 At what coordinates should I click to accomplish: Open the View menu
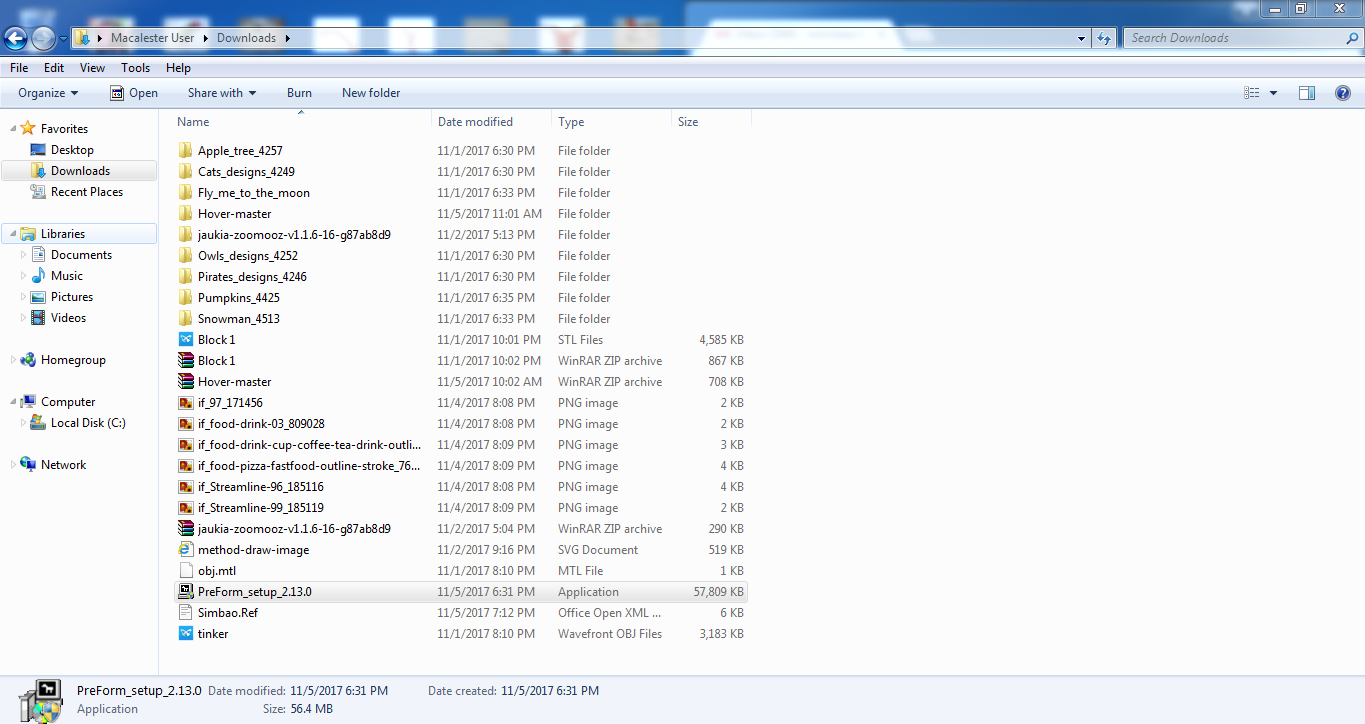pos(92,68)
